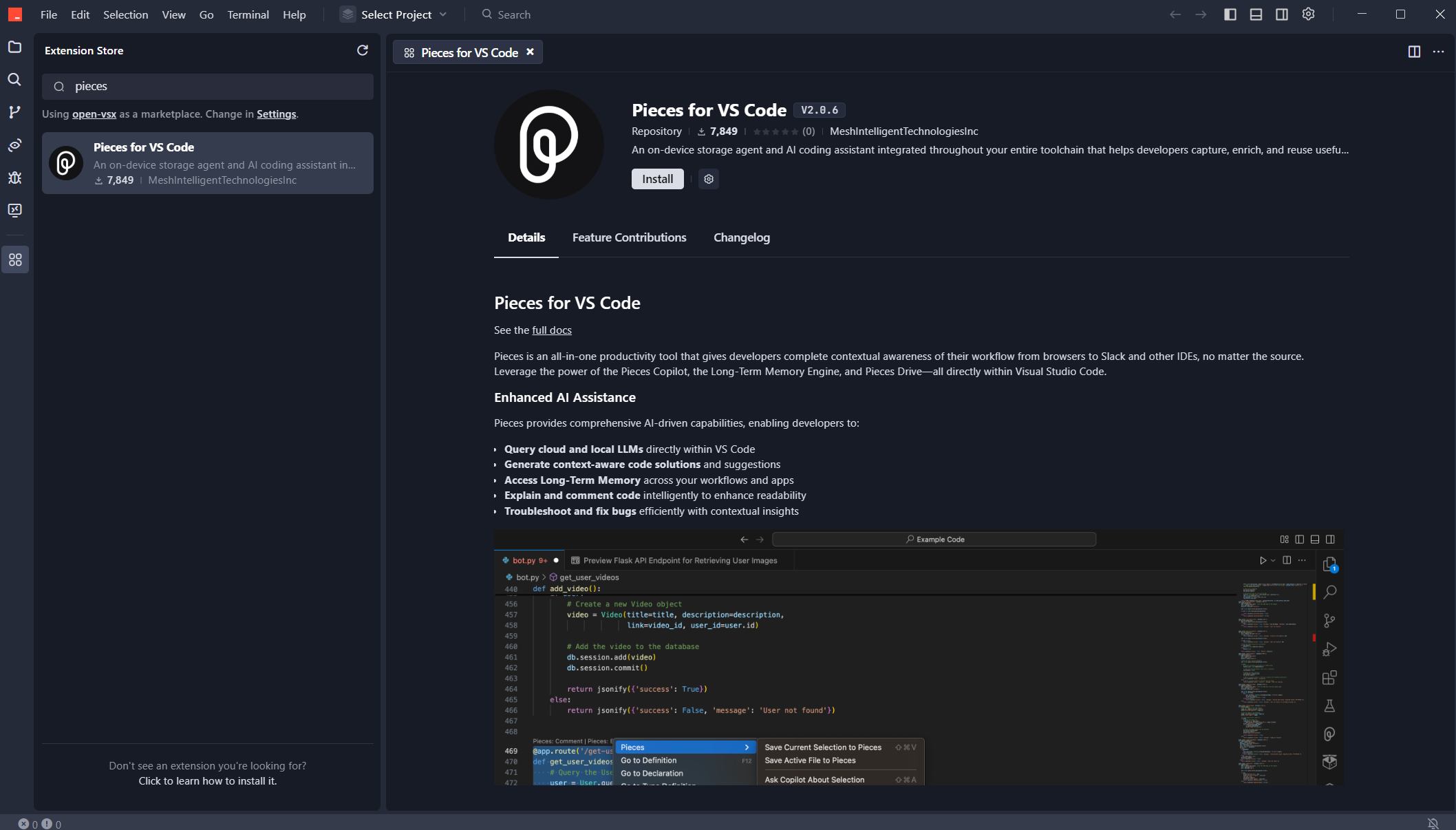Open the full docs link

point(552,330)
